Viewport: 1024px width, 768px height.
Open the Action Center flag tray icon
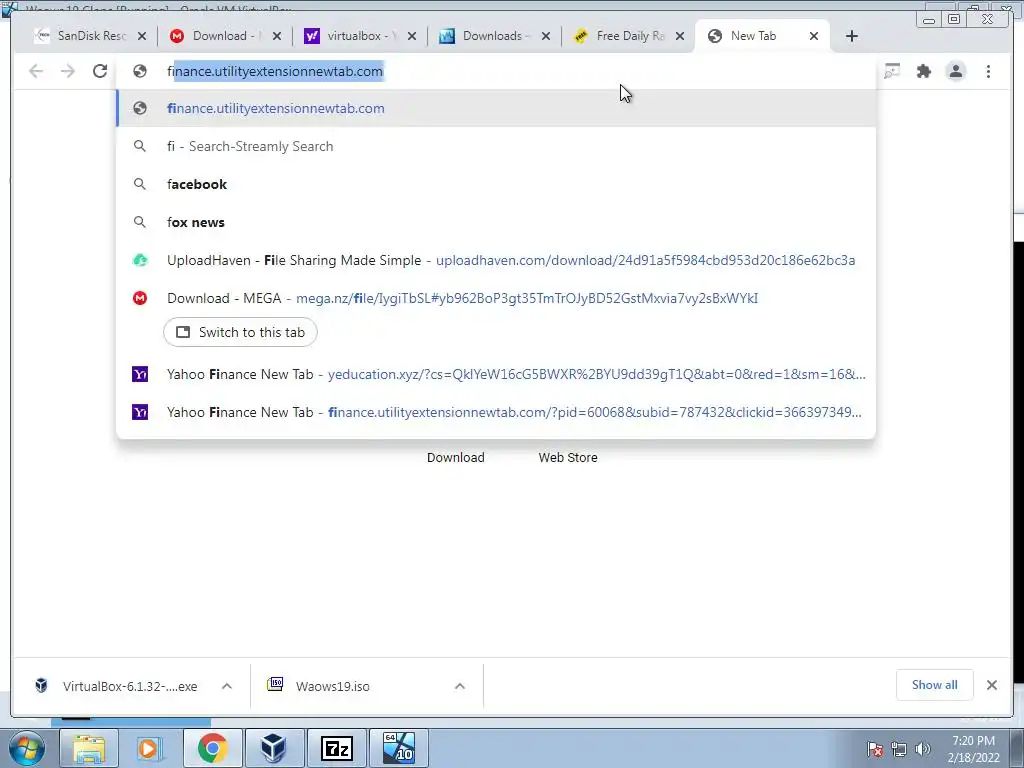(875, 749)
